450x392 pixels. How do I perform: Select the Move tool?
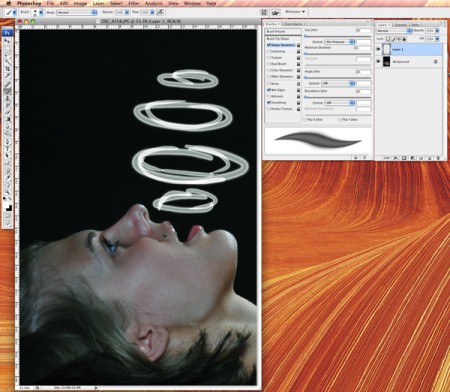tap(6, 41)
